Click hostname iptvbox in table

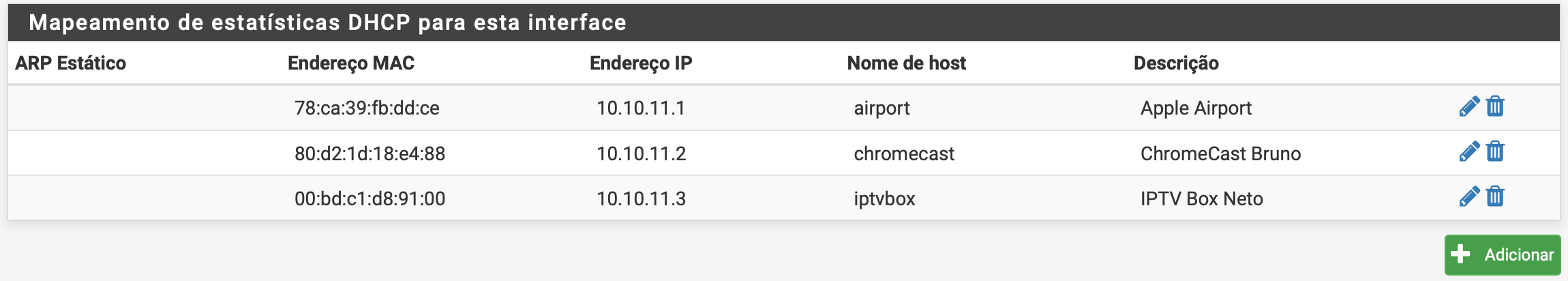click(884, 198)
